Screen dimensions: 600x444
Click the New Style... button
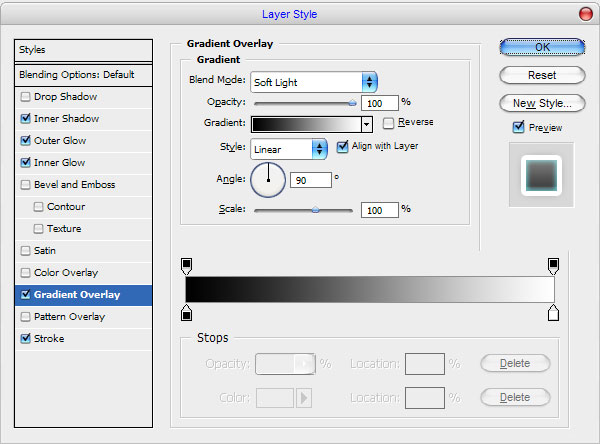pos(542,103)
